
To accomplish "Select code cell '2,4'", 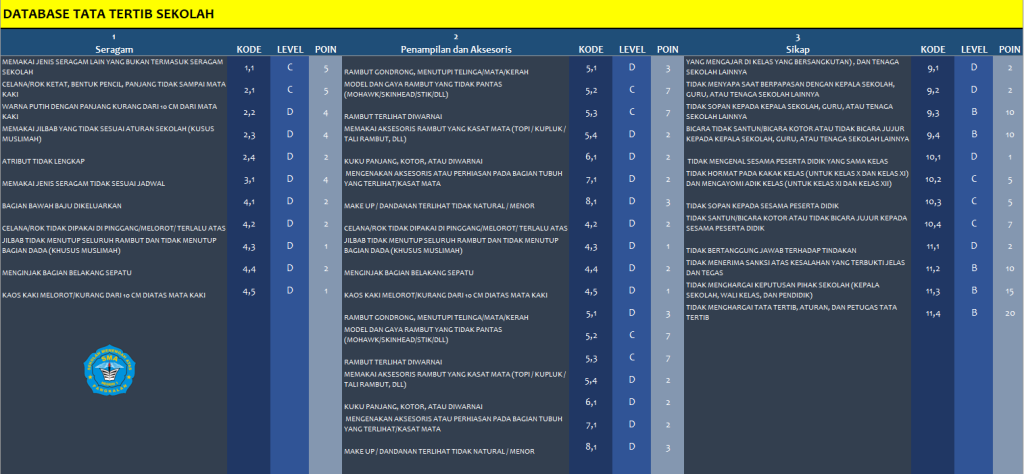I will tap(249, 157).
